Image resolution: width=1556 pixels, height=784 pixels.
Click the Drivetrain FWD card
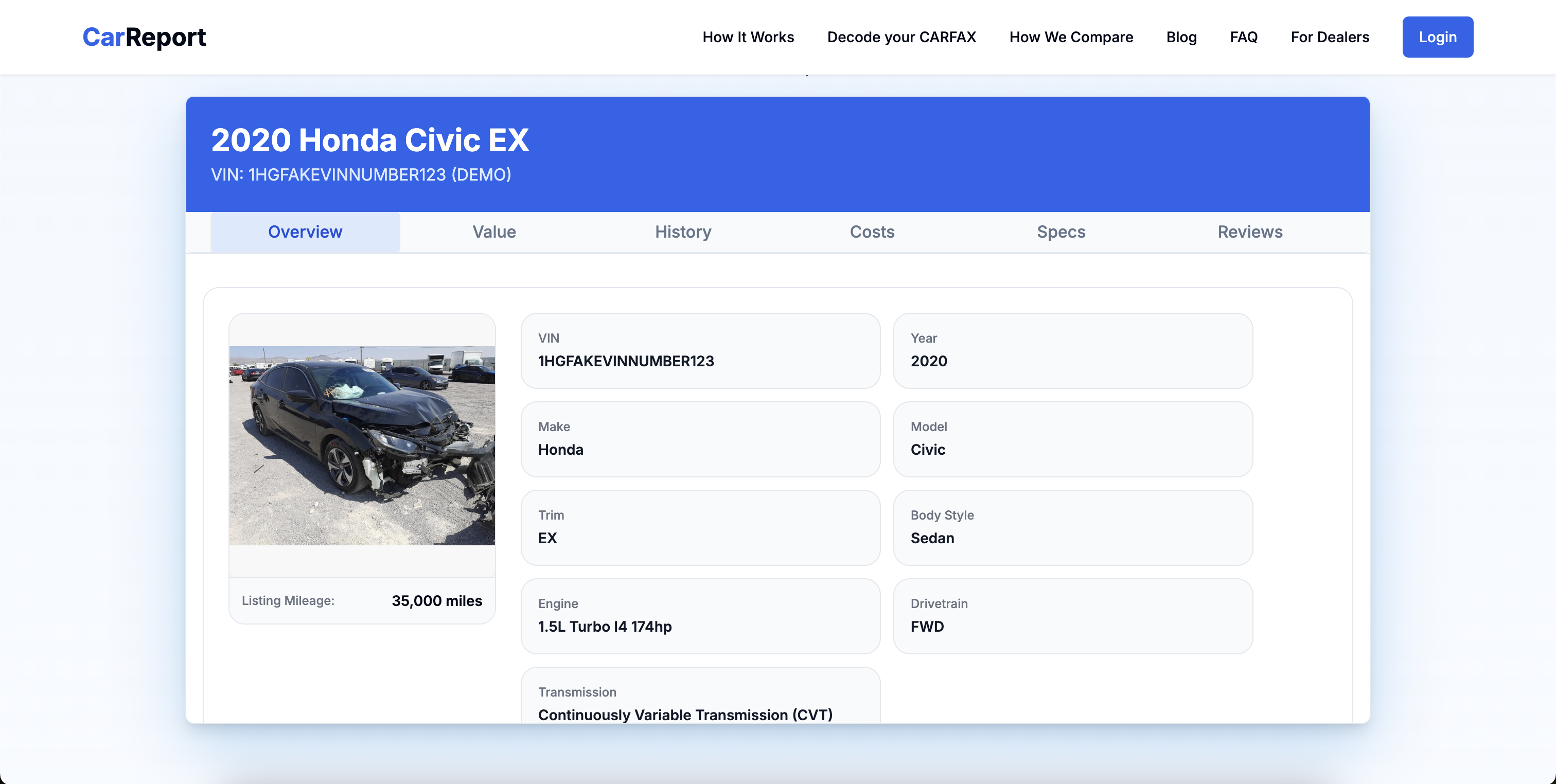pos(1073,616)
